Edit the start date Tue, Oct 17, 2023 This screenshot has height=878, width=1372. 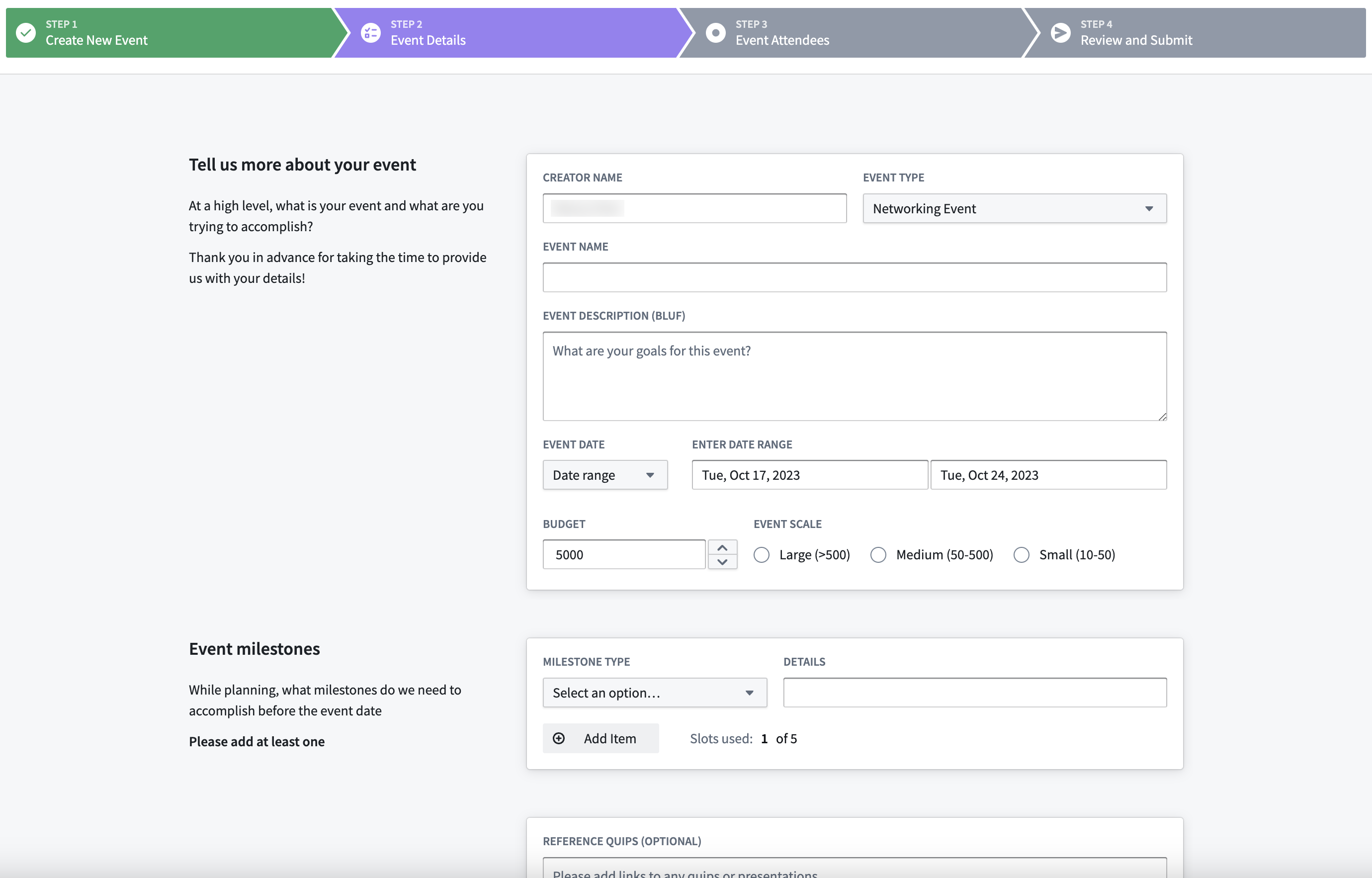coord(809,475)
